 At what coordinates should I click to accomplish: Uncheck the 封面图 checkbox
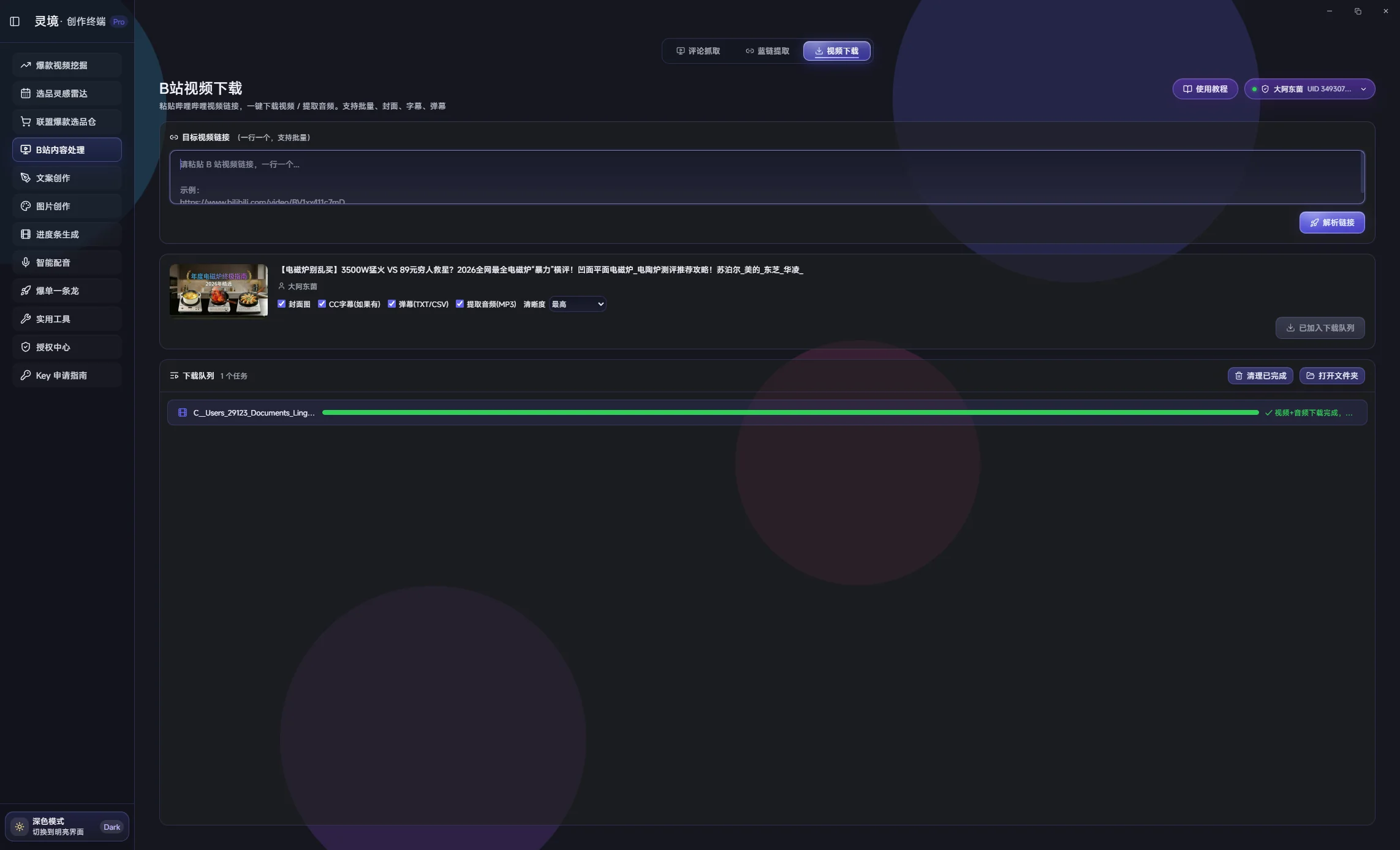coord(282,304)
